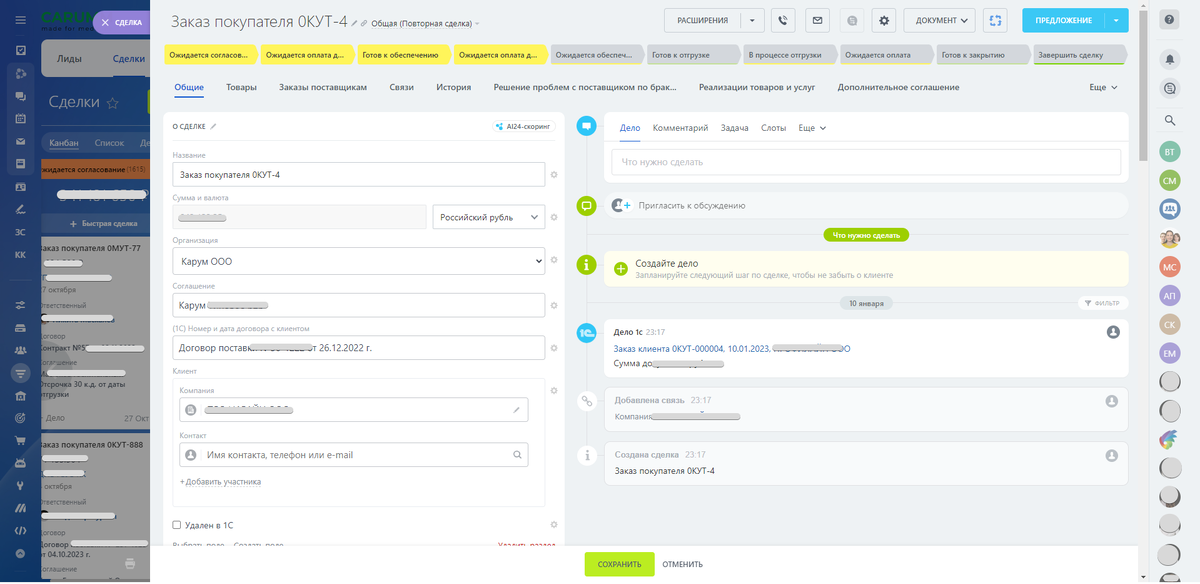Switch to the Товары tab

coord(241,87)
